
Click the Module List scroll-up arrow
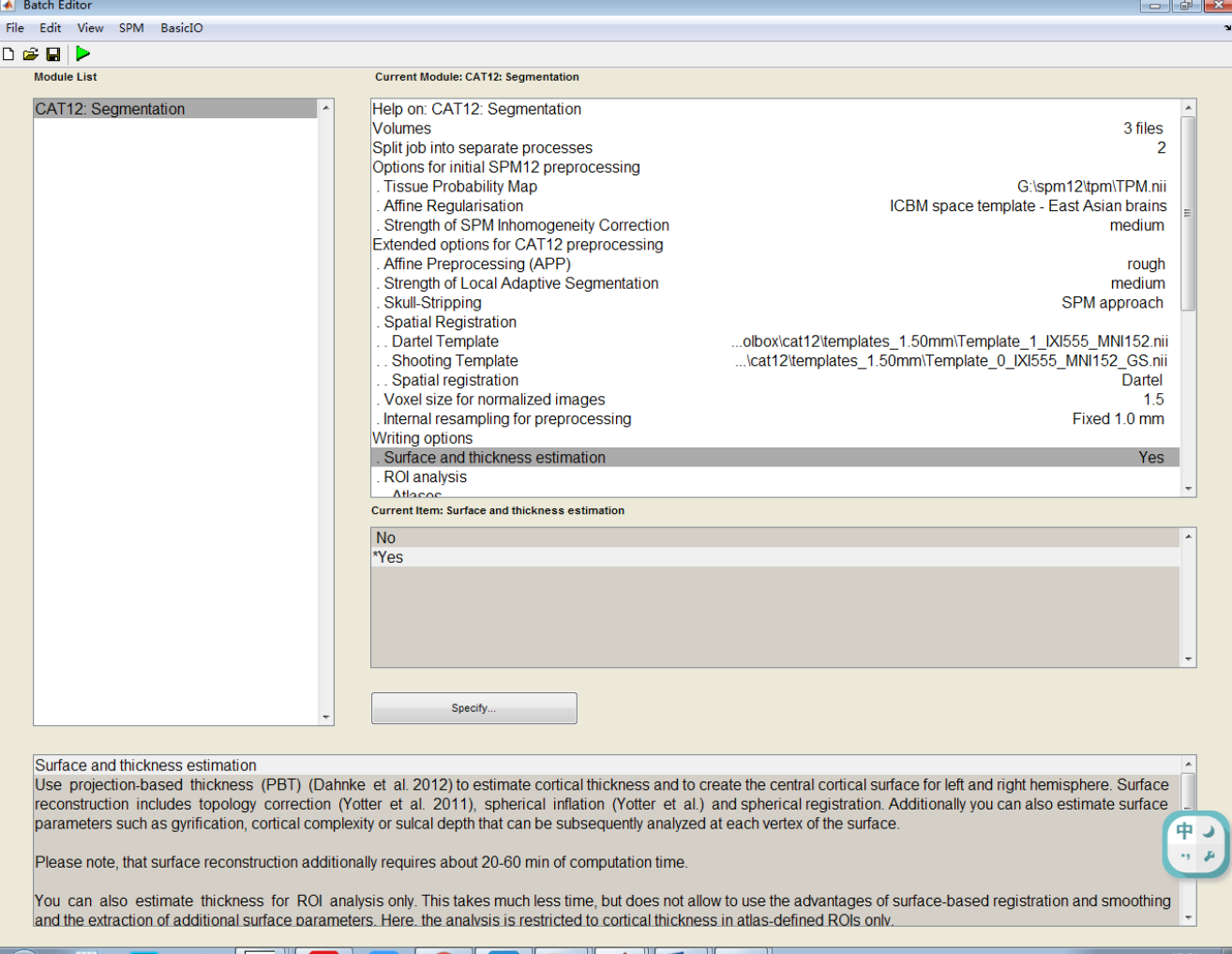tap(326, 108)
